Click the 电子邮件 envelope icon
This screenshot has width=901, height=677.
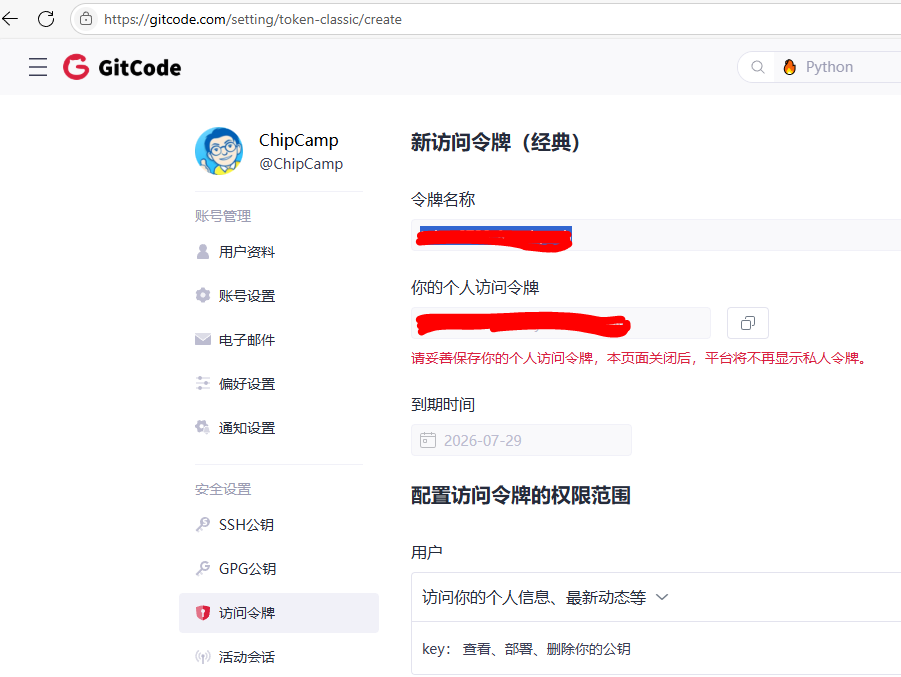202,339
